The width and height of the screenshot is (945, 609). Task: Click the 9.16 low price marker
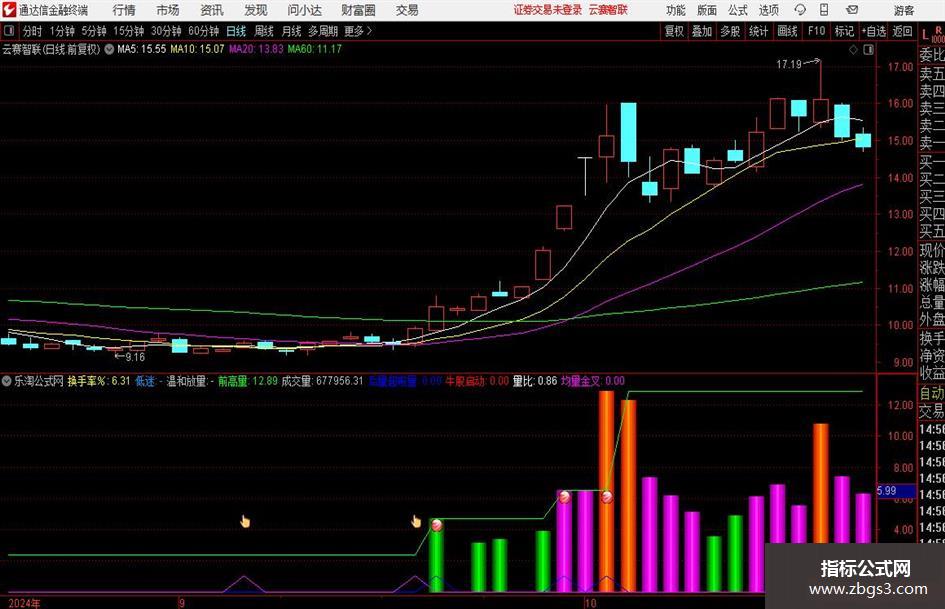pyautogui.click(x=135, y=357)
